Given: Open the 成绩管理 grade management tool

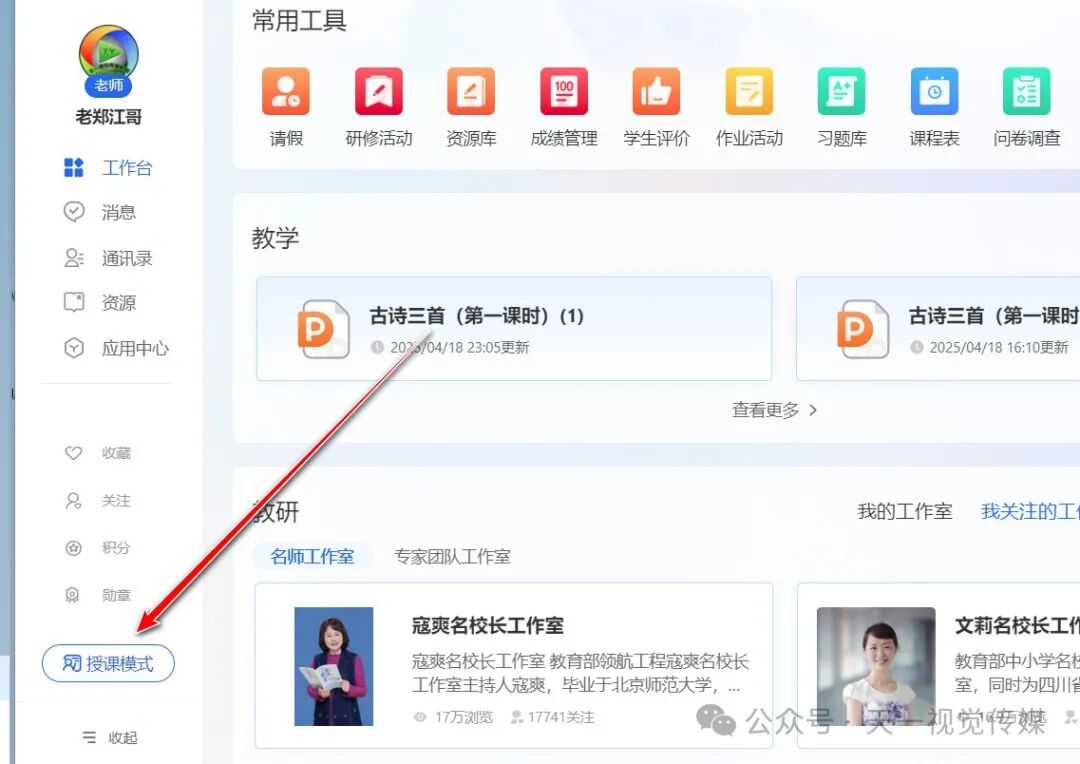Looking at the screenshot, I should [563, 107].
